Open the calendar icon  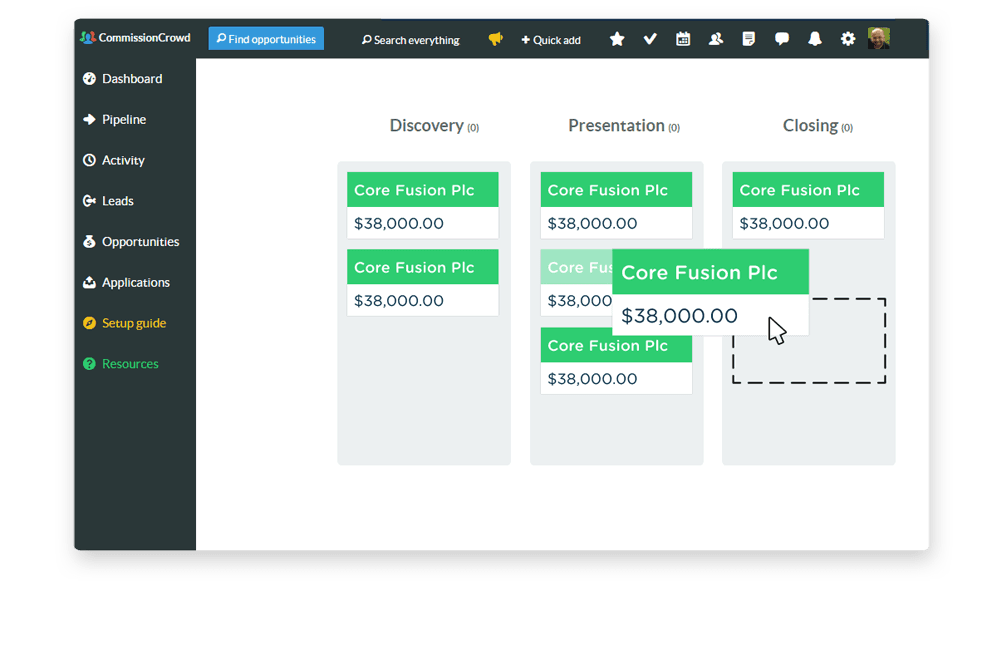(x=683, y=39)
